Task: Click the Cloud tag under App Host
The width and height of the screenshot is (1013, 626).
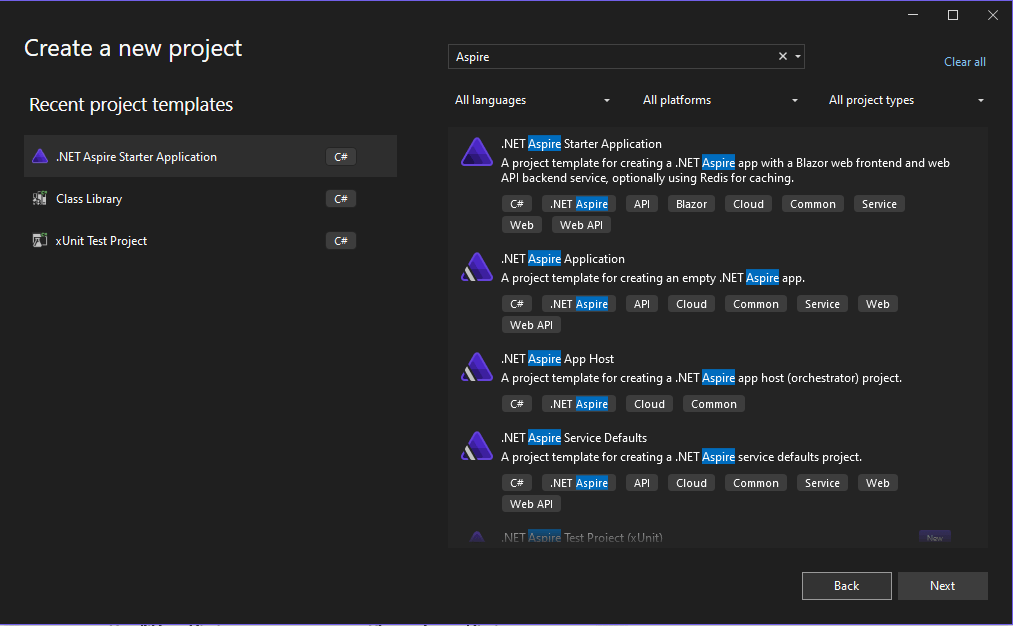Action: [x=649, y=404]
